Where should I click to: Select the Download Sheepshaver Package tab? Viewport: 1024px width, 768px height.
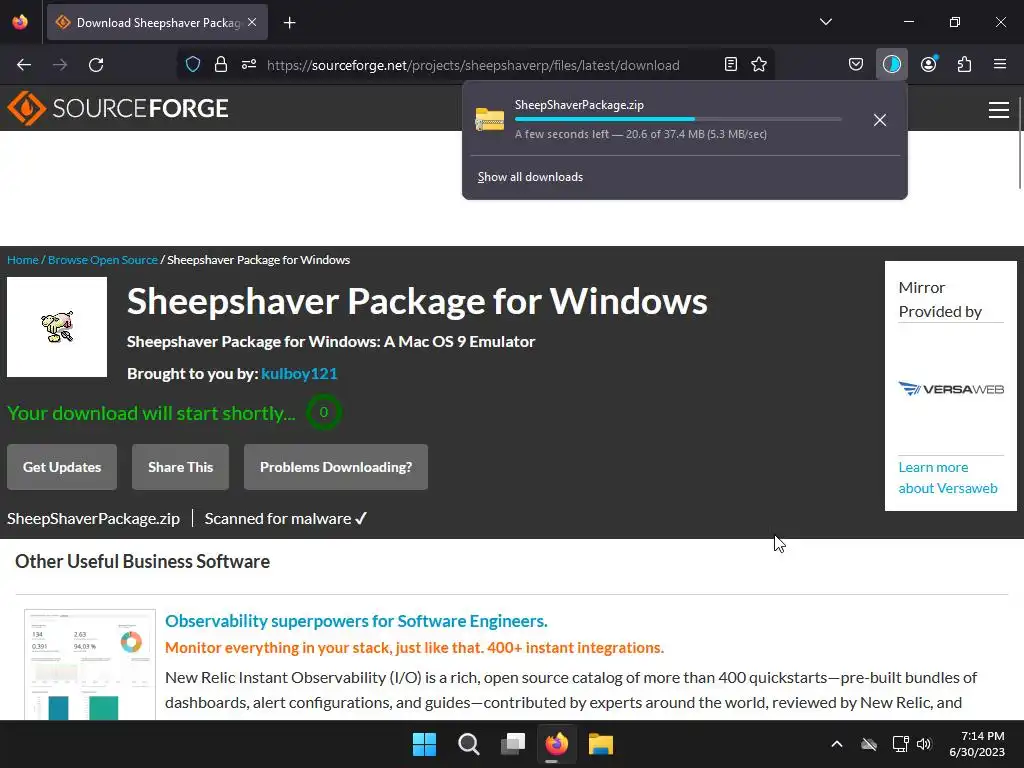(157, 22)
